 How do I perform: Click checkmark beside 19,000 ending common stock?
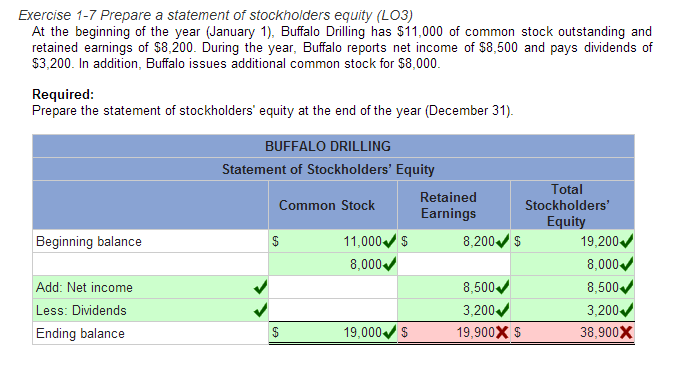(x=389, y=332)
